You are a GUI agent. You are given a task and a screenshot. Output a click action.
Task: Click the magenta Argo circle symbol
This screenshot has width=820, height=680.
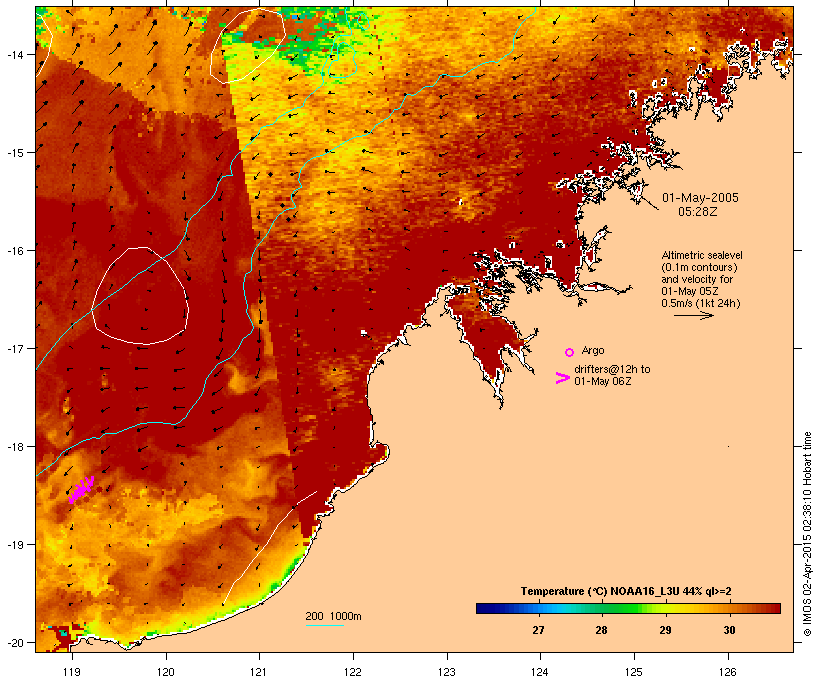(x=570, y=352)
